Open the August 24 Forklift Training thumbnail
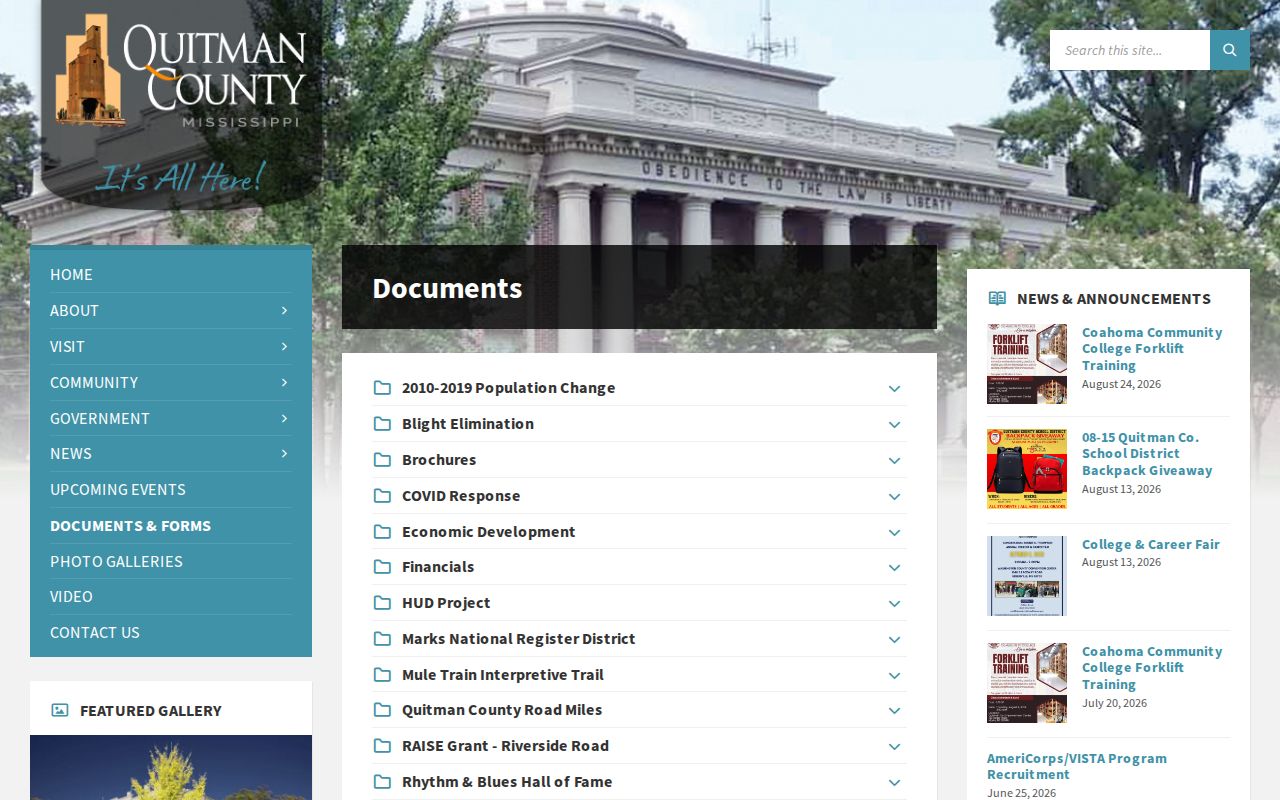Image resolution: width=1280 pixels, height=800 pixels. tap(1027, 363)
